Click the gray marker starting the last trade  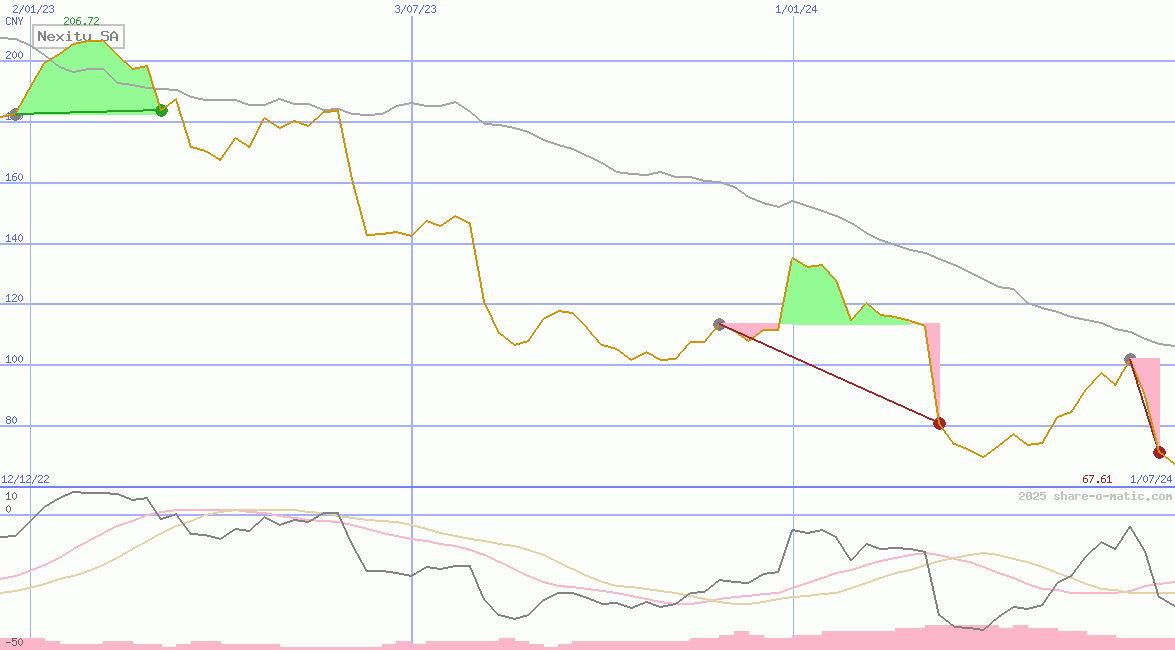(1128, 358)
